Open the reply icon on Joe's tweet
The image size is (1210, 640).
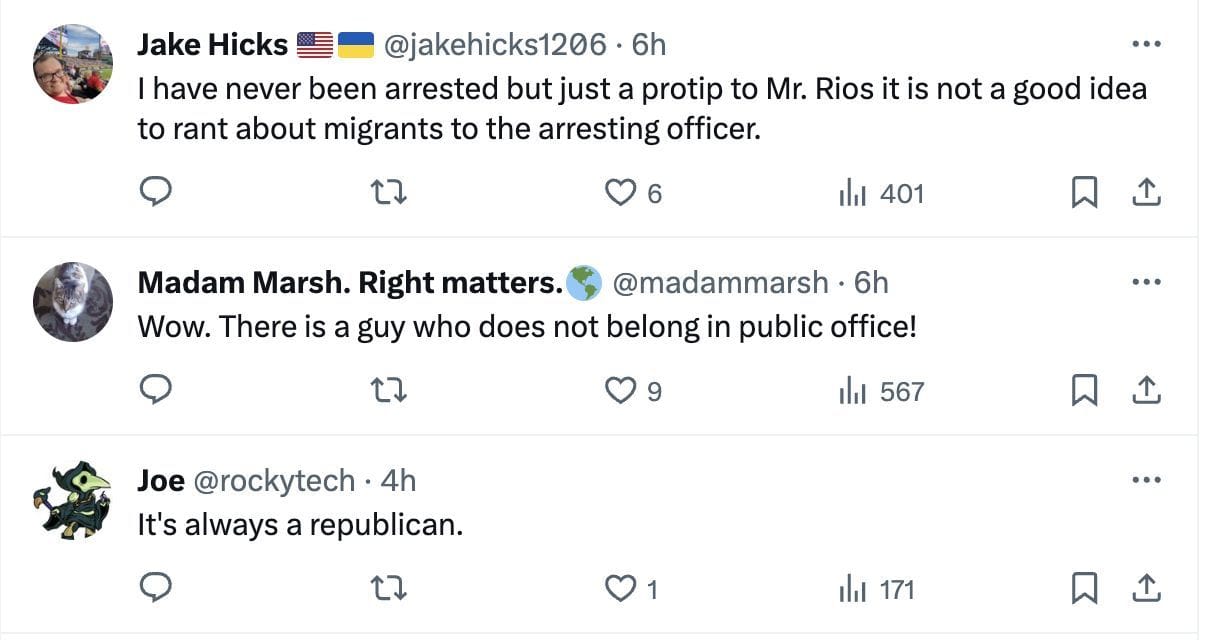[x=155, y=589]
